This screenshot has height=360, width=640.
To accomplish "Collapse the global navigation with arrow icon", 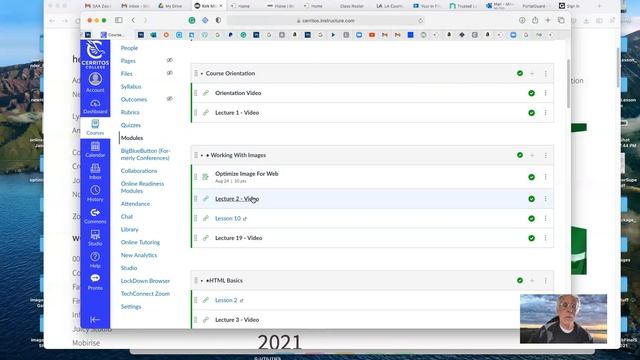I will click(95, 319).
